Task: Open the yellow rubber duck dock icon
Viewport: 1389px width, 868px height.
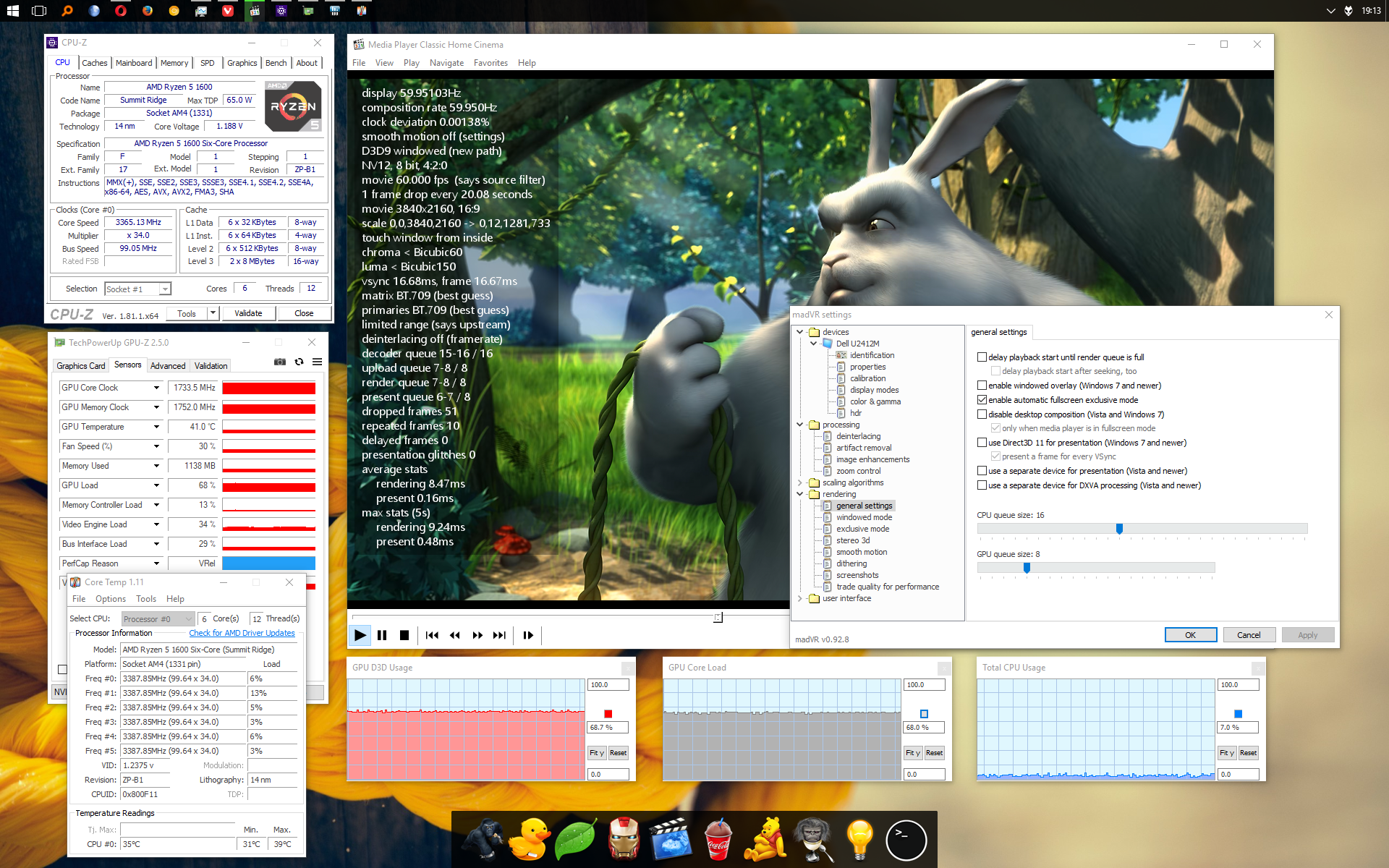Action: [x=529, y=840]
